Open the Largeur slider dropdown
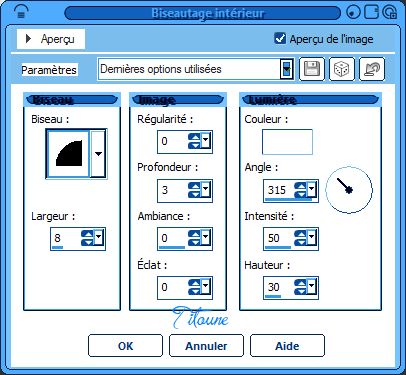Screen dimensions: 406x375 [x=99, y=237]
